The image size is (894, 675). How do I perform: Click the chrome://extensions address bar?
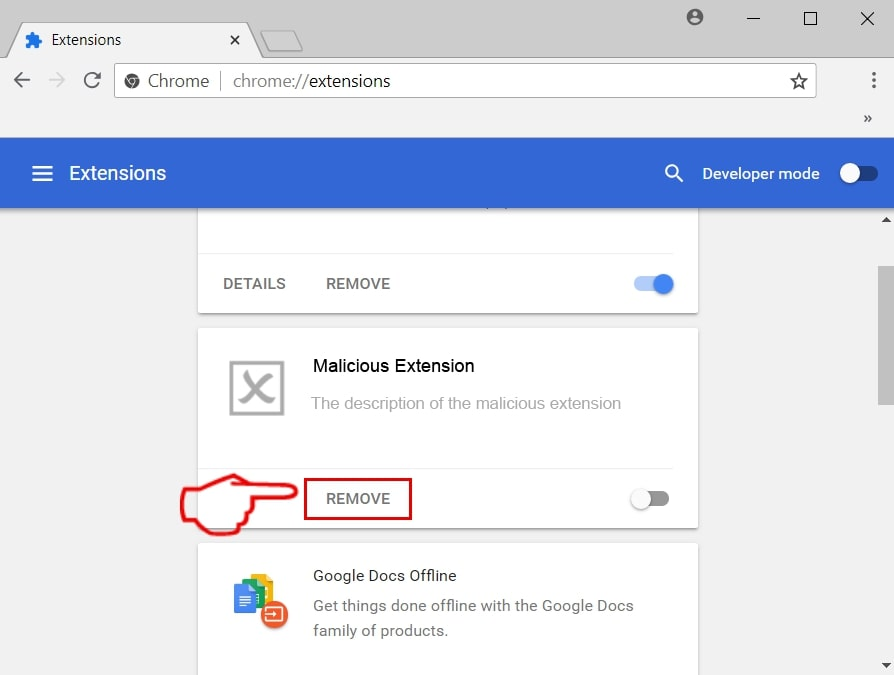465,81
